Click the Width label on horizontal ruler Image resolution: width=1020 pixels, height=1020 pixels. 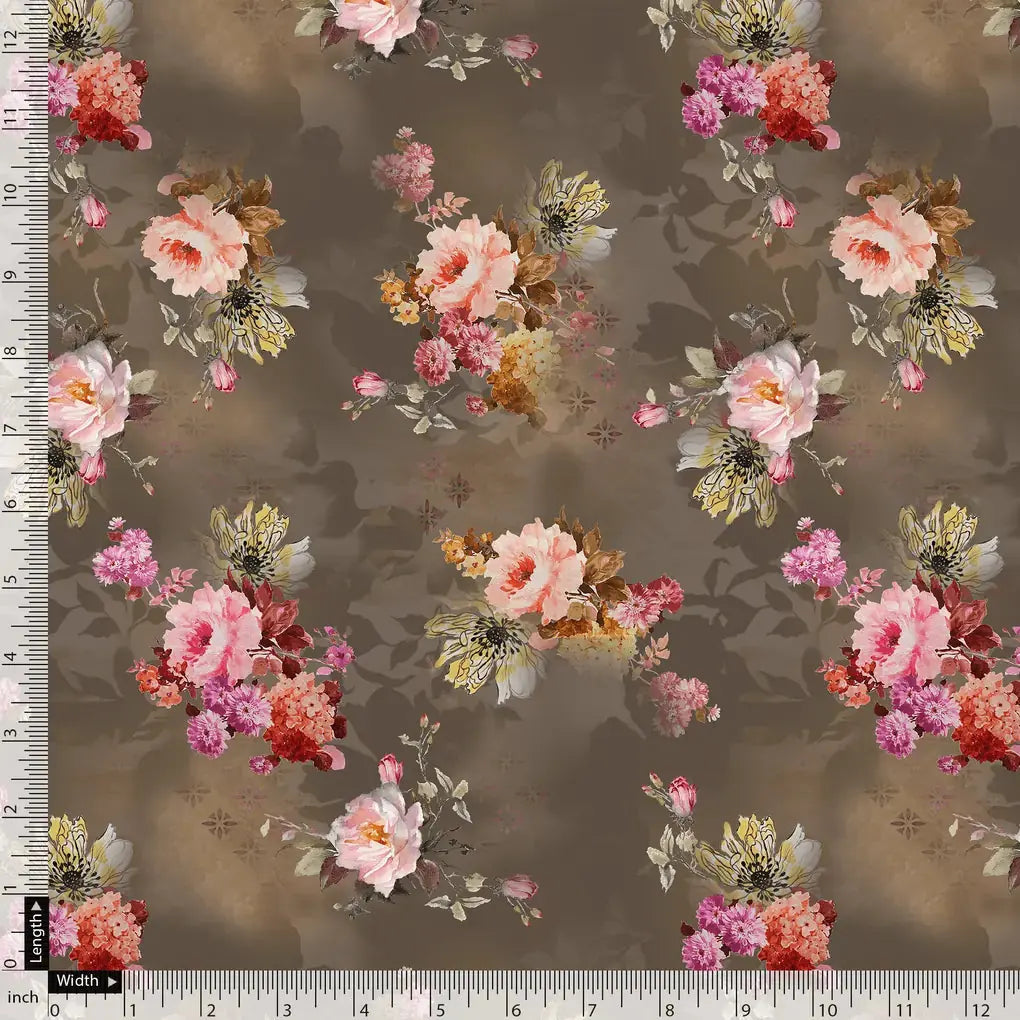pyautogui.click(x=76, y=981)
